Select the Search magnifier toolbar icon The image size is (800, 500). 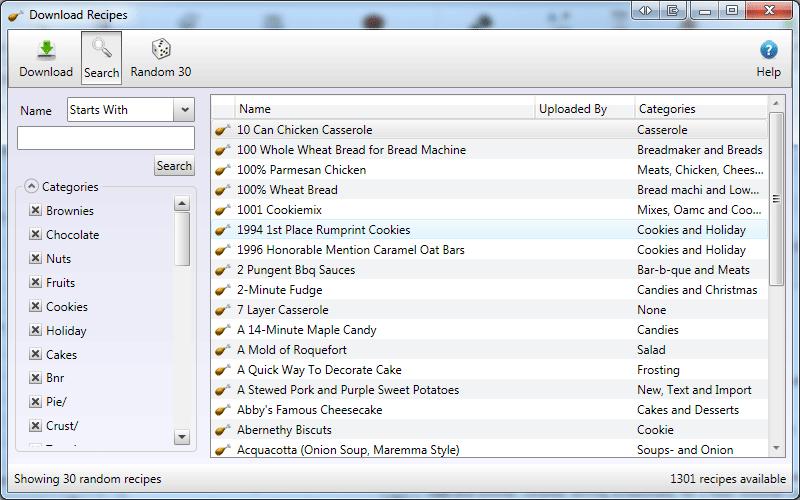pos(102,48)
